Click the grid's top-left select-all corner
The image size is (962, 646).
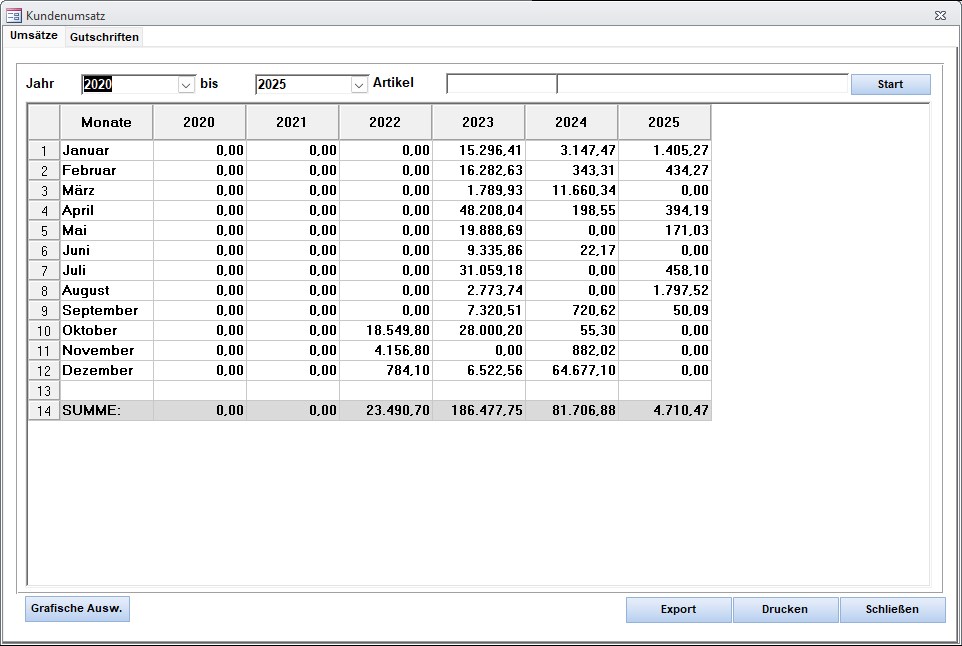(x=44, y=122)
